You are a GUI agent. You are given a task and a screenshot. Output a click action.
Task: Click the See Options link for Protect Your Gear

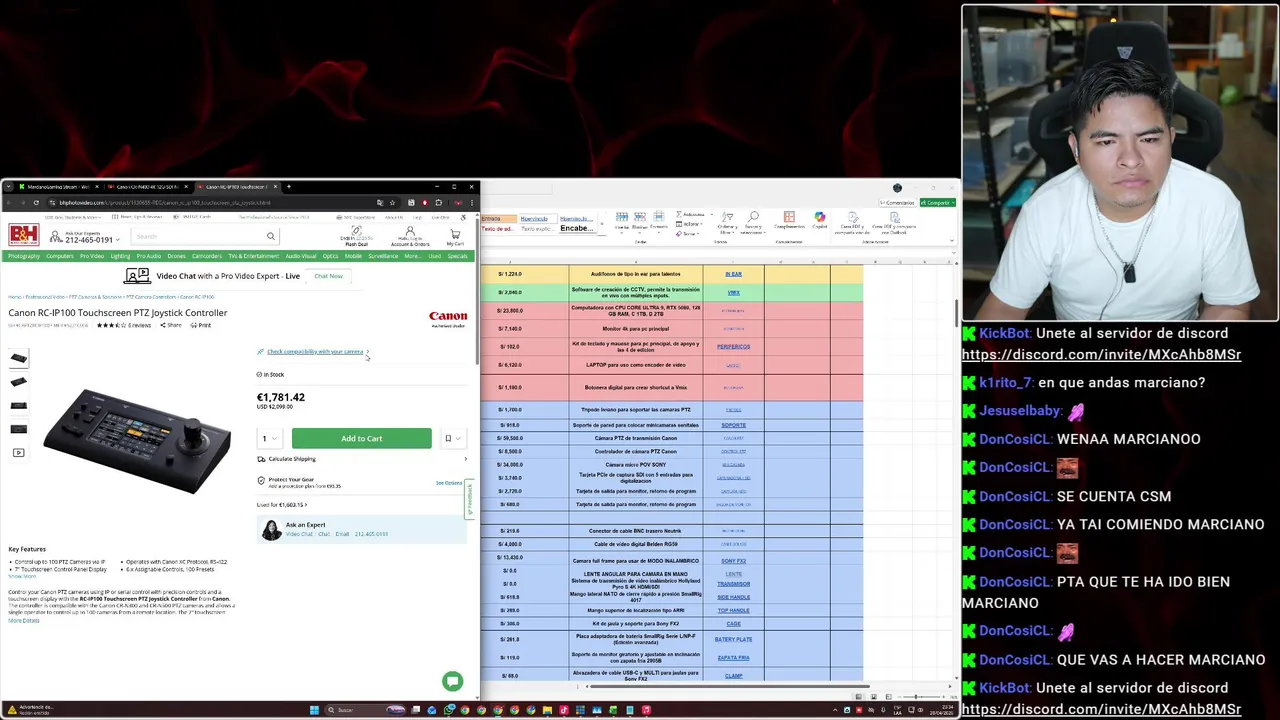click(x=449, y=483)
